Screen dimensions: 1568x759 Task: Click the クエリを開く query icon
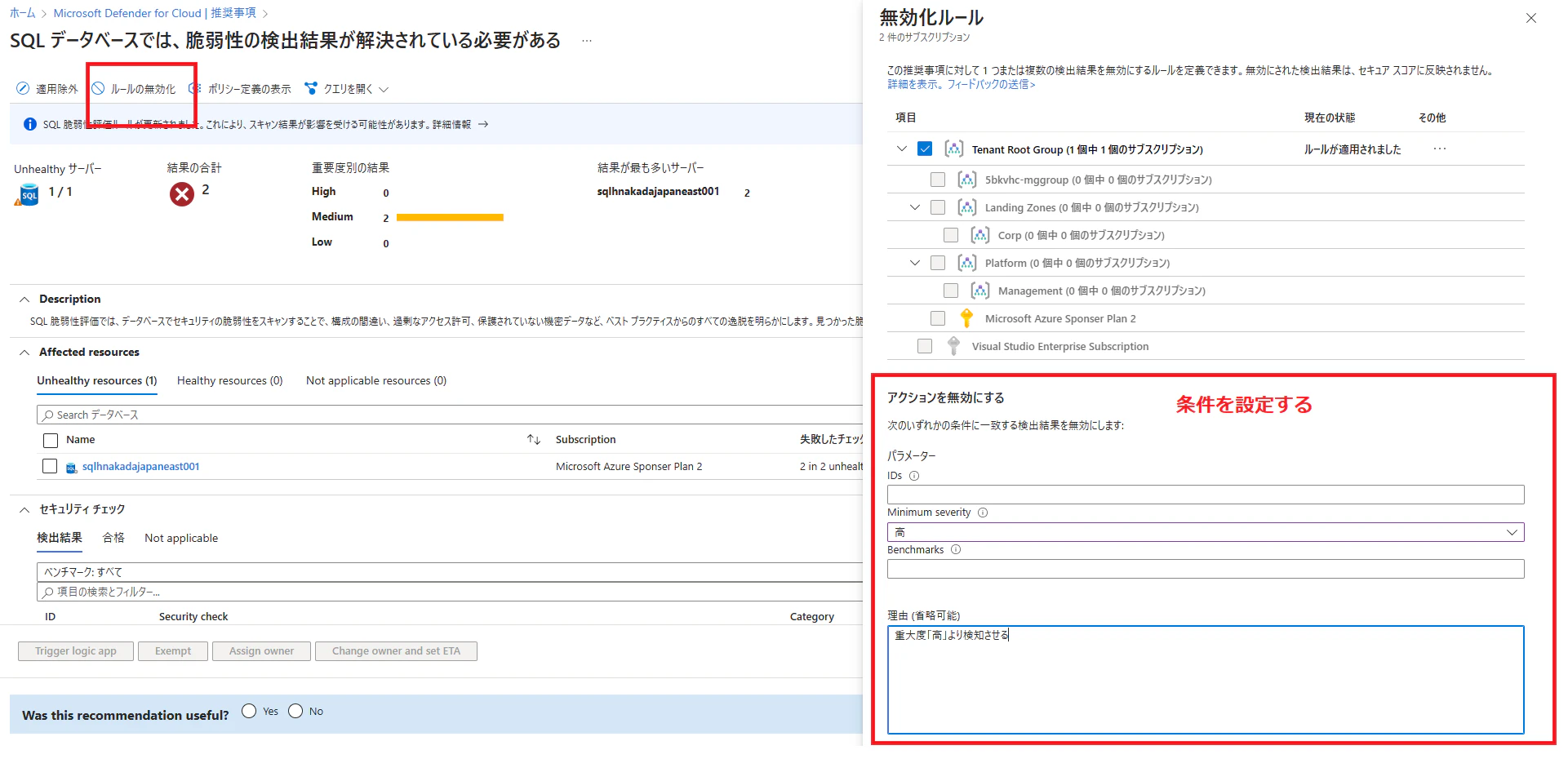coord(310,89)
